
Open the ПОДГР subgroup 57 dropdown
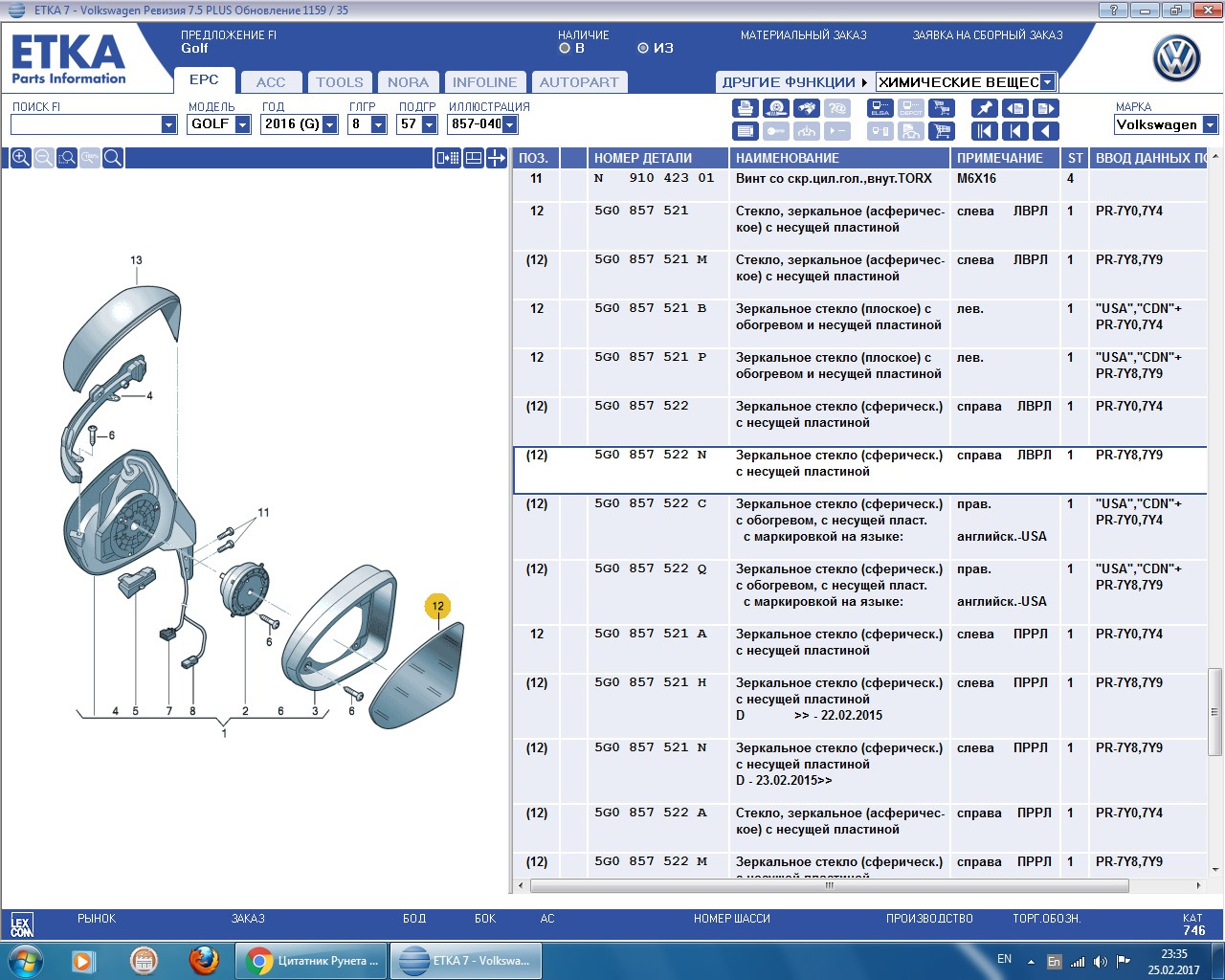pos(429,124)
